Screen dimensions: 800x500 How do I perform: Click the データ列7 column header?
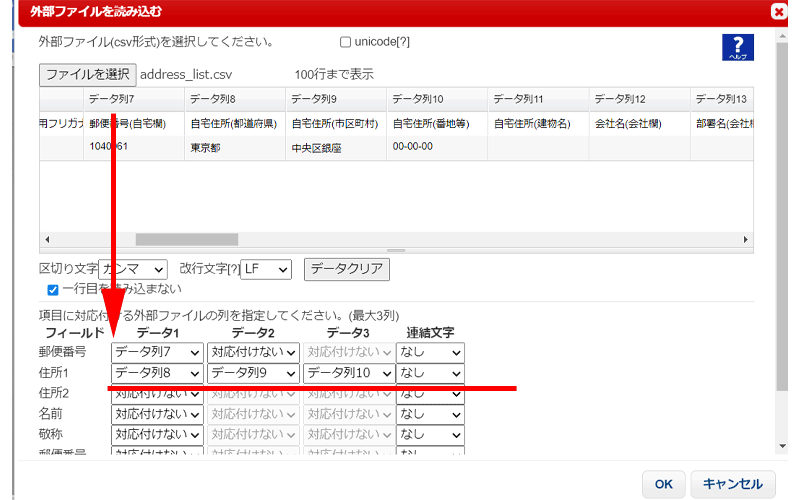tap(134, 99)
